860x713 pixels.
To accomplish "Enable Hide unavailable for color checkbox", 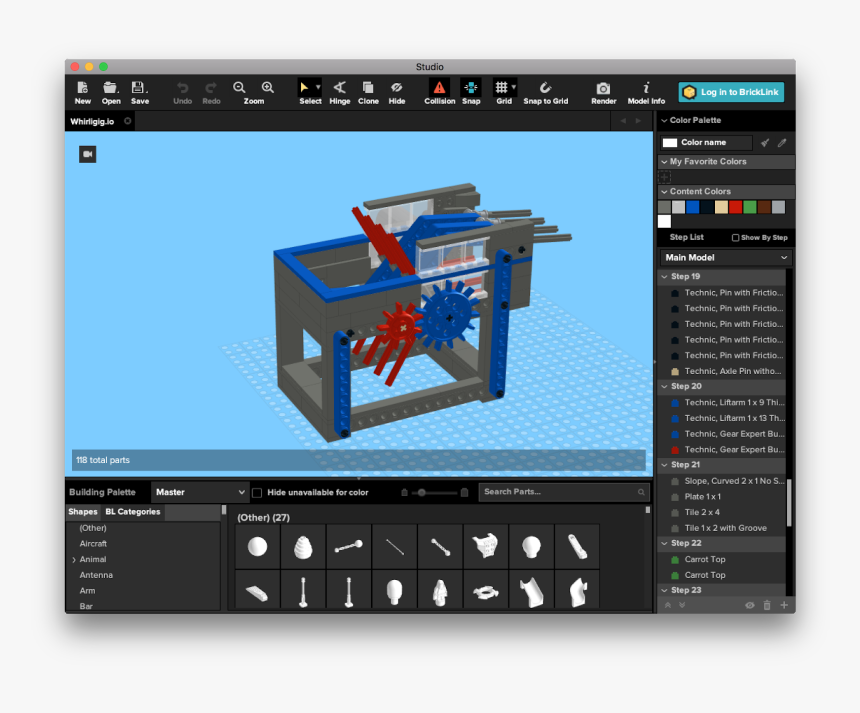I will (x=257, y=492).
